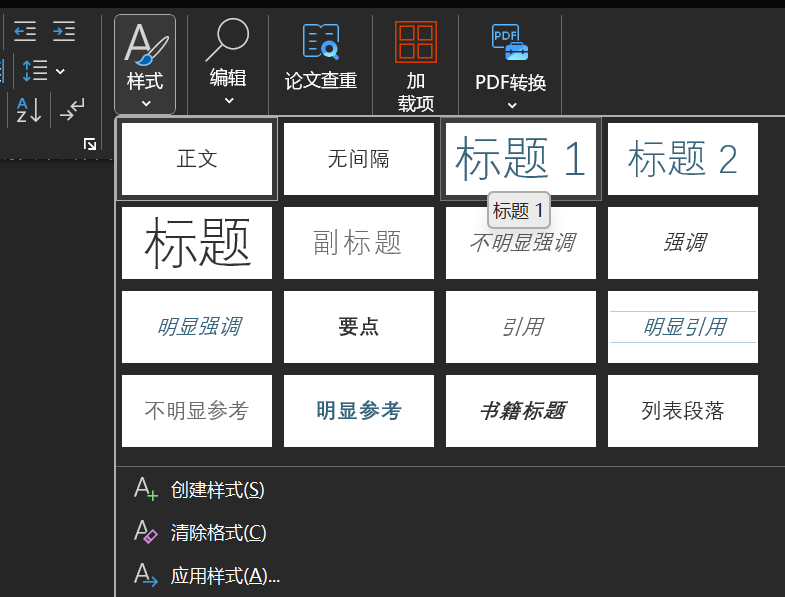Apply the large 标题 title style
The width and height of the screenshot is (785, 597).
(x=197, y=243)
